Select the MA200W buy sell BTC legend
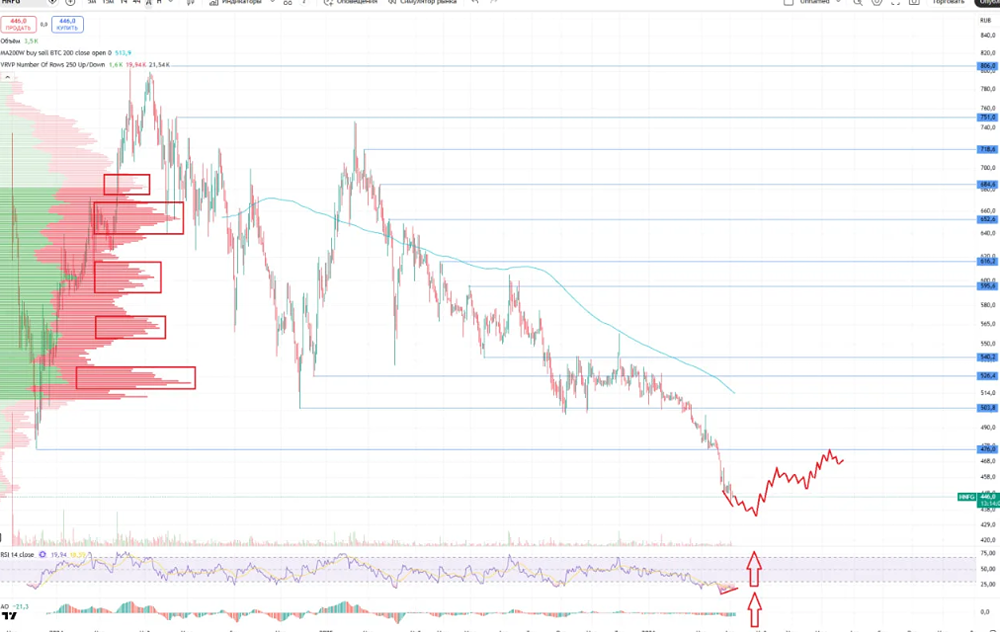Screen dimensions: 1000x632 pos(56,53)
